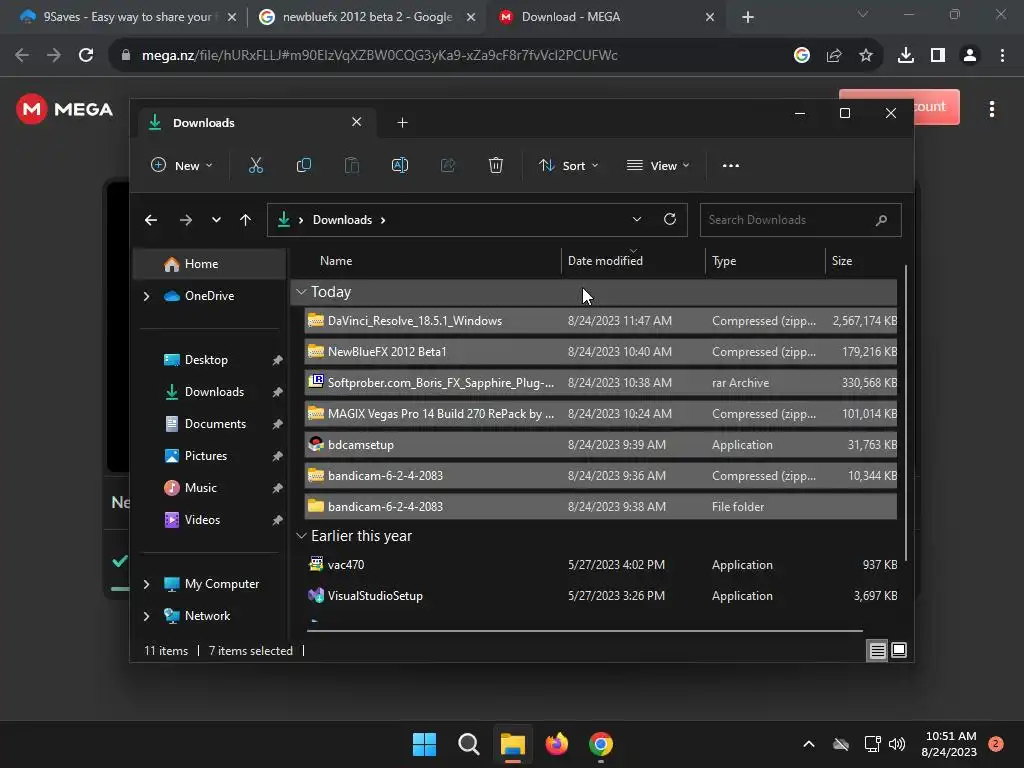Open taskbar Search

click(x=468, y=744)
